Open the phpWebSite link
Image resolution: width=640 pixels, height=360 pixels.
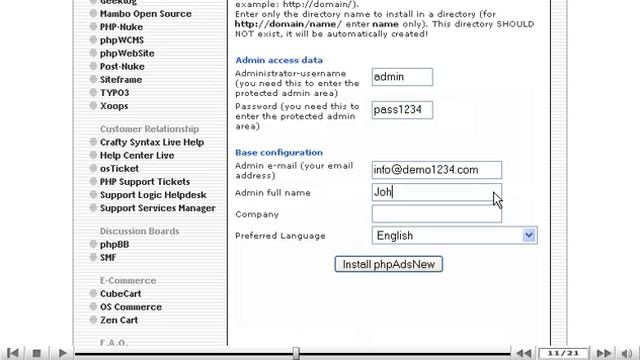127,53
